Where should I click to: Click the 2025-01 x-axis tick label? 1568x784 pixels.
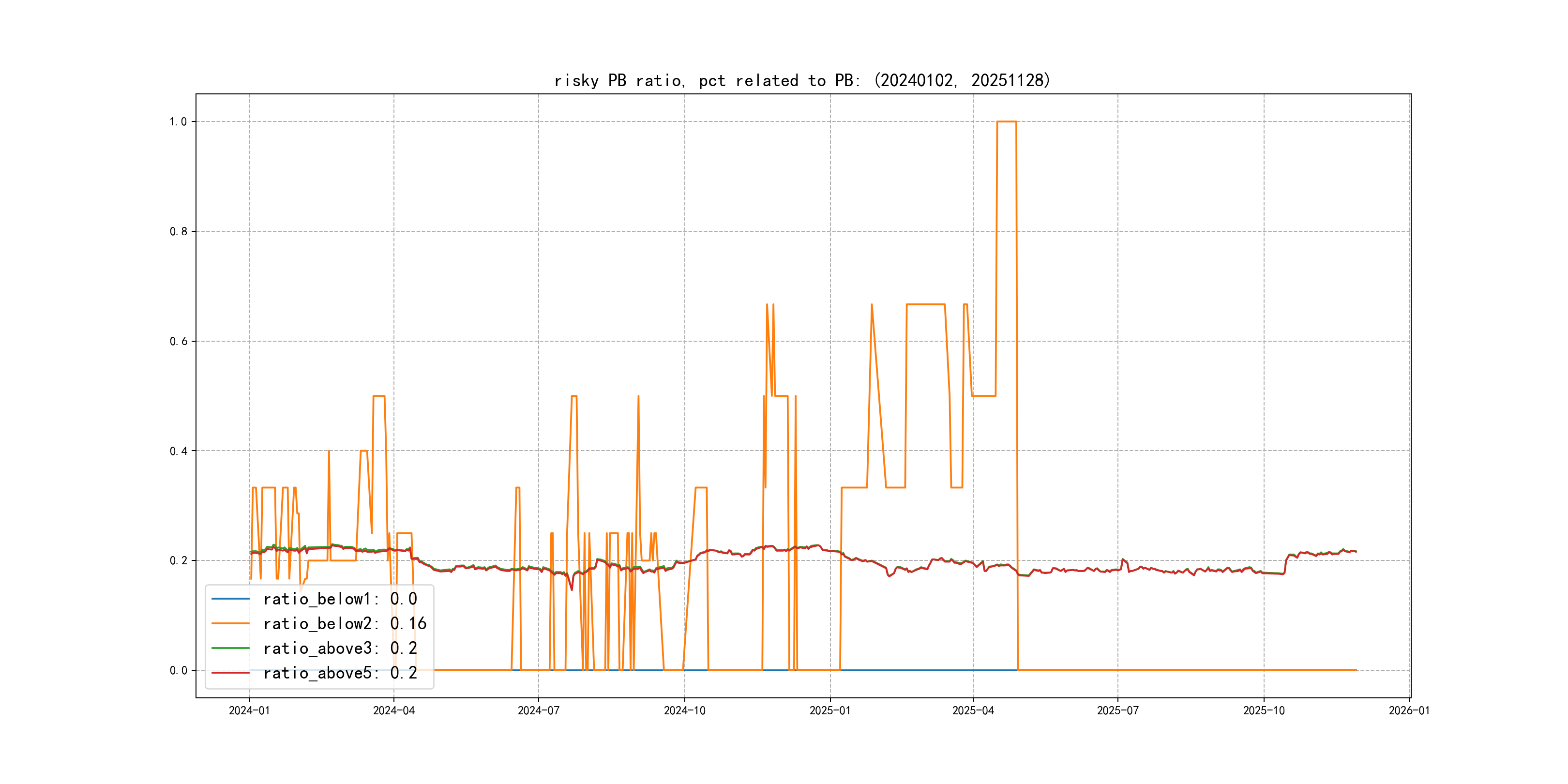[x=829, y=711]
